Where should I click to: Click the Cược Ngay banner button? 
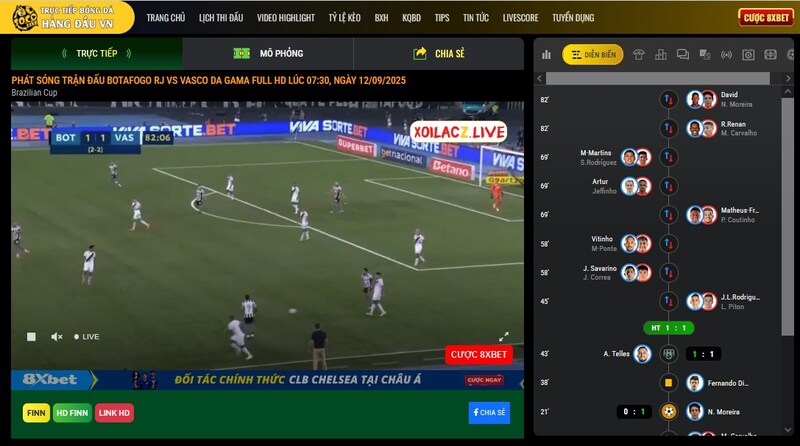pos(484,380)
